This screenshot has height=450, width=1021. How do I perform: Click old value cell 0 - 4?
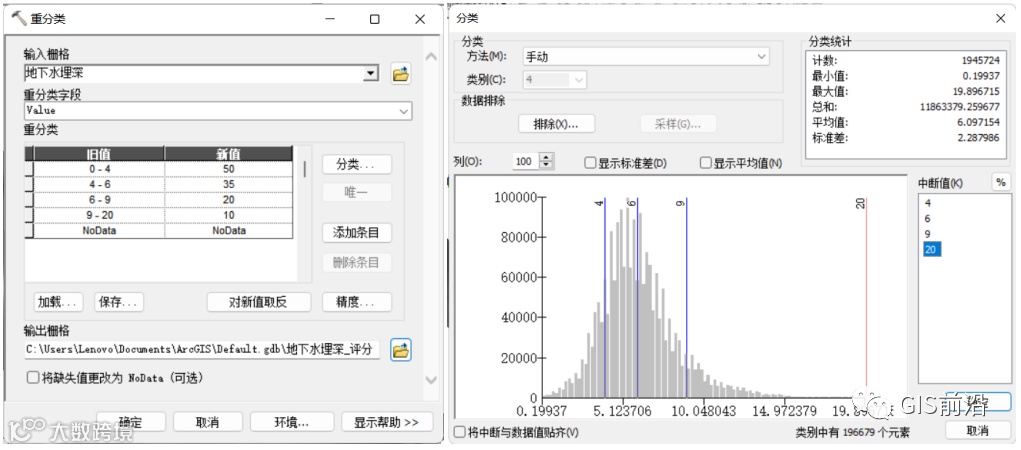(98, 169)
